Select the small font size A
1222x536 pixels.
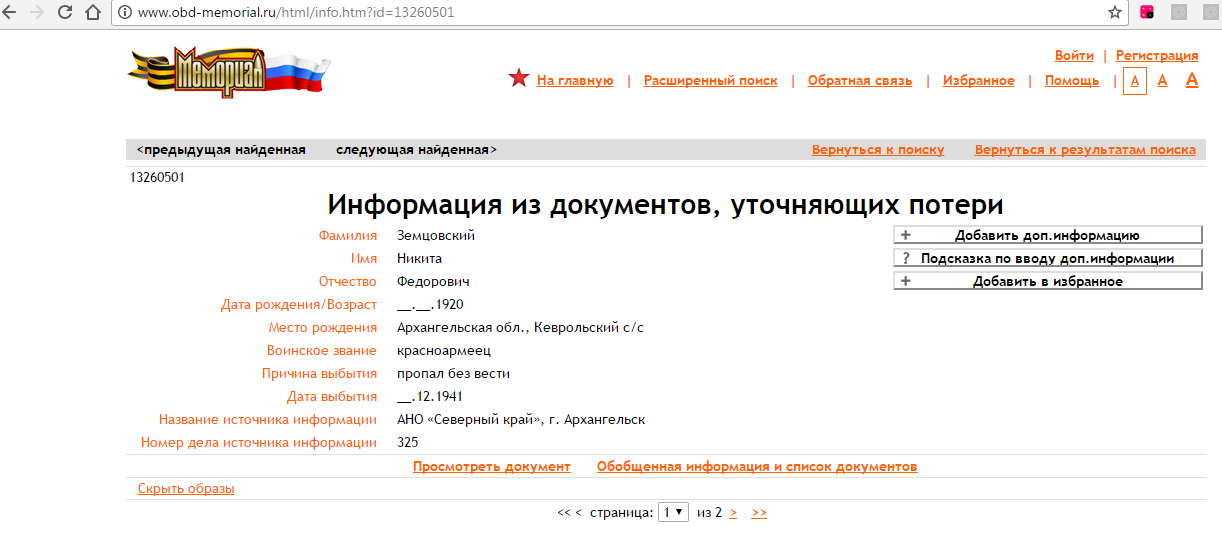click(x=1134, y=81)
